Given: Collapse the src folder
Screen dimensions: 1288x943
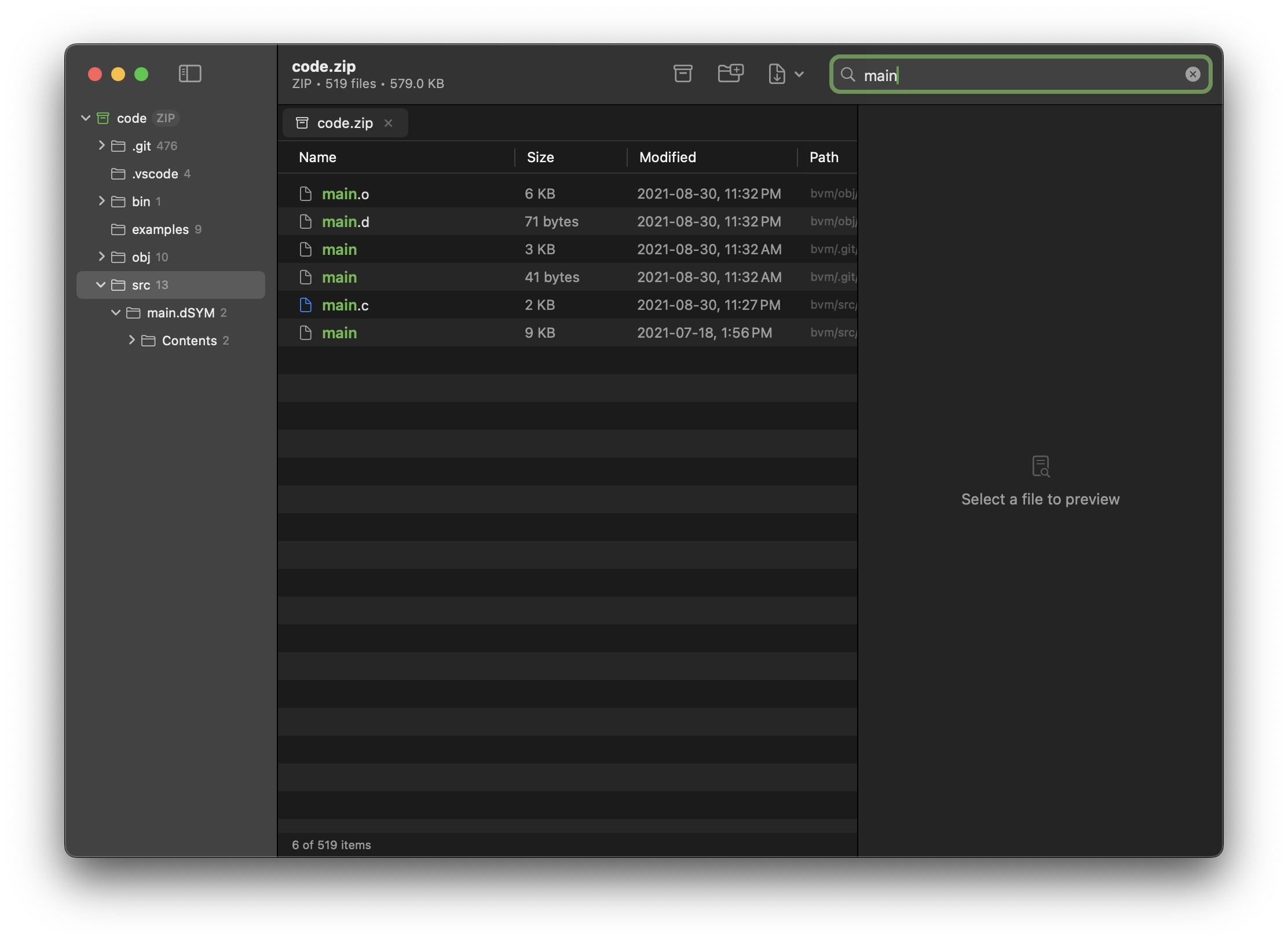Looking at the screenshot, I should tap(101, 285).
